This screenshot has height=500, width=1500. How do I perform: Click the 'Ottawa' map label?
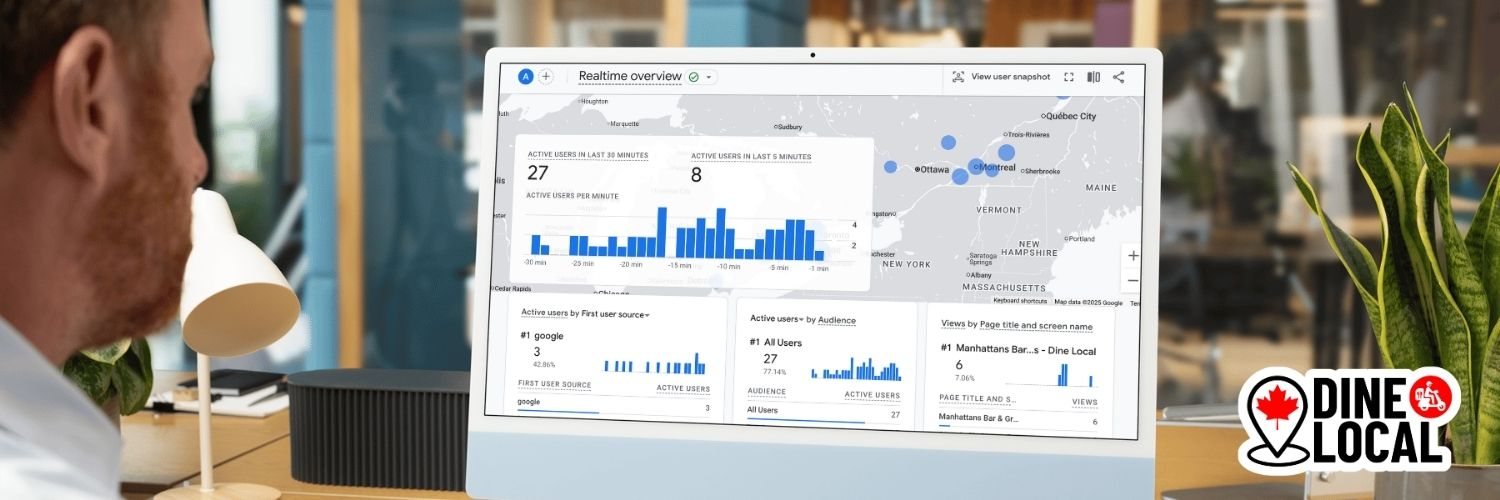point(934,170)
